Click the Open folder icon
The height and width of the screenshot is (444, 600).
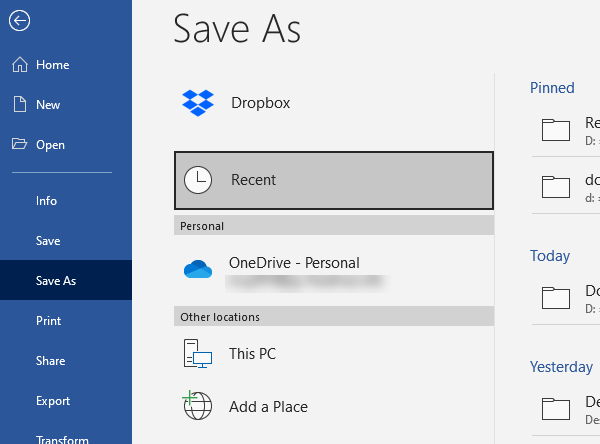pyautogui.click(x=19, y=144)
